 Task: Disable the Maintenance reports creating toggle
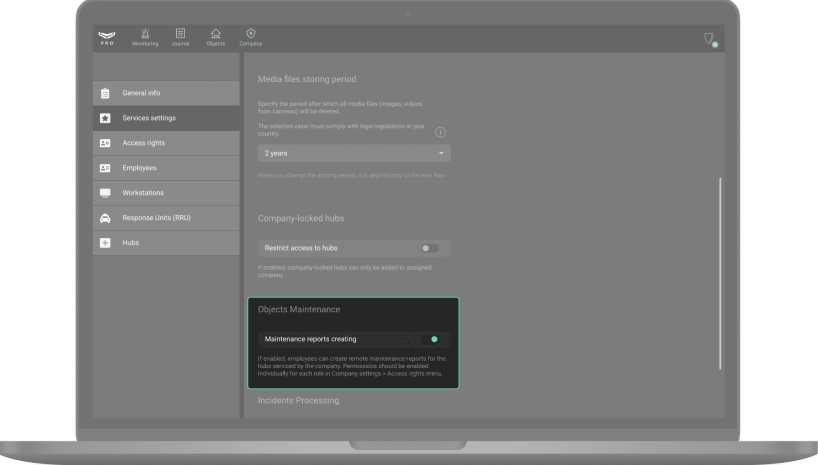click(x=431, y=339)
